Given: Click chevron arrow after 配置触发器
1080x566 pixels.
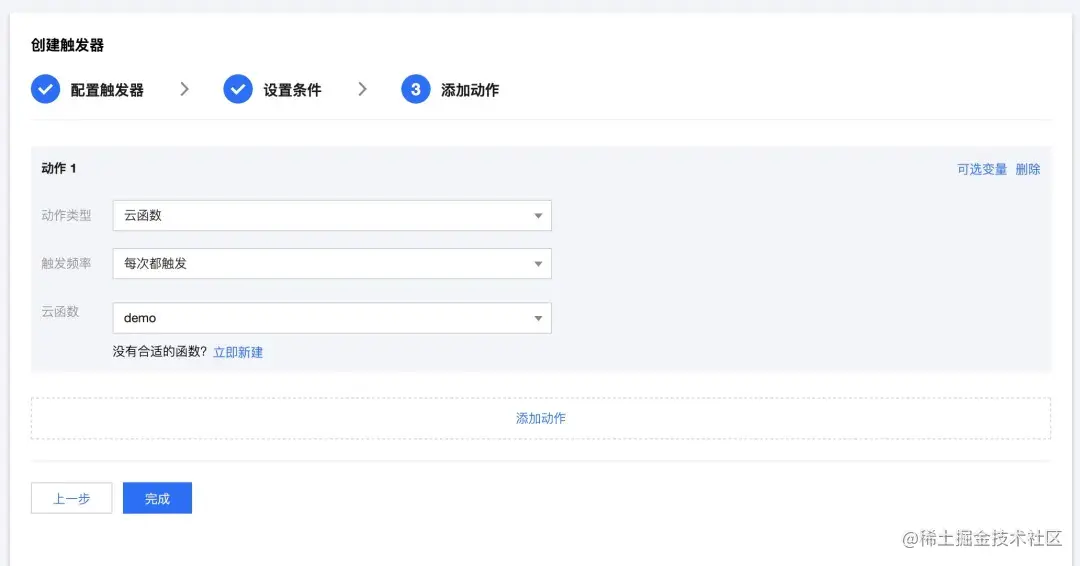Looking at the screenshot, I should click(x=184, y=90).
